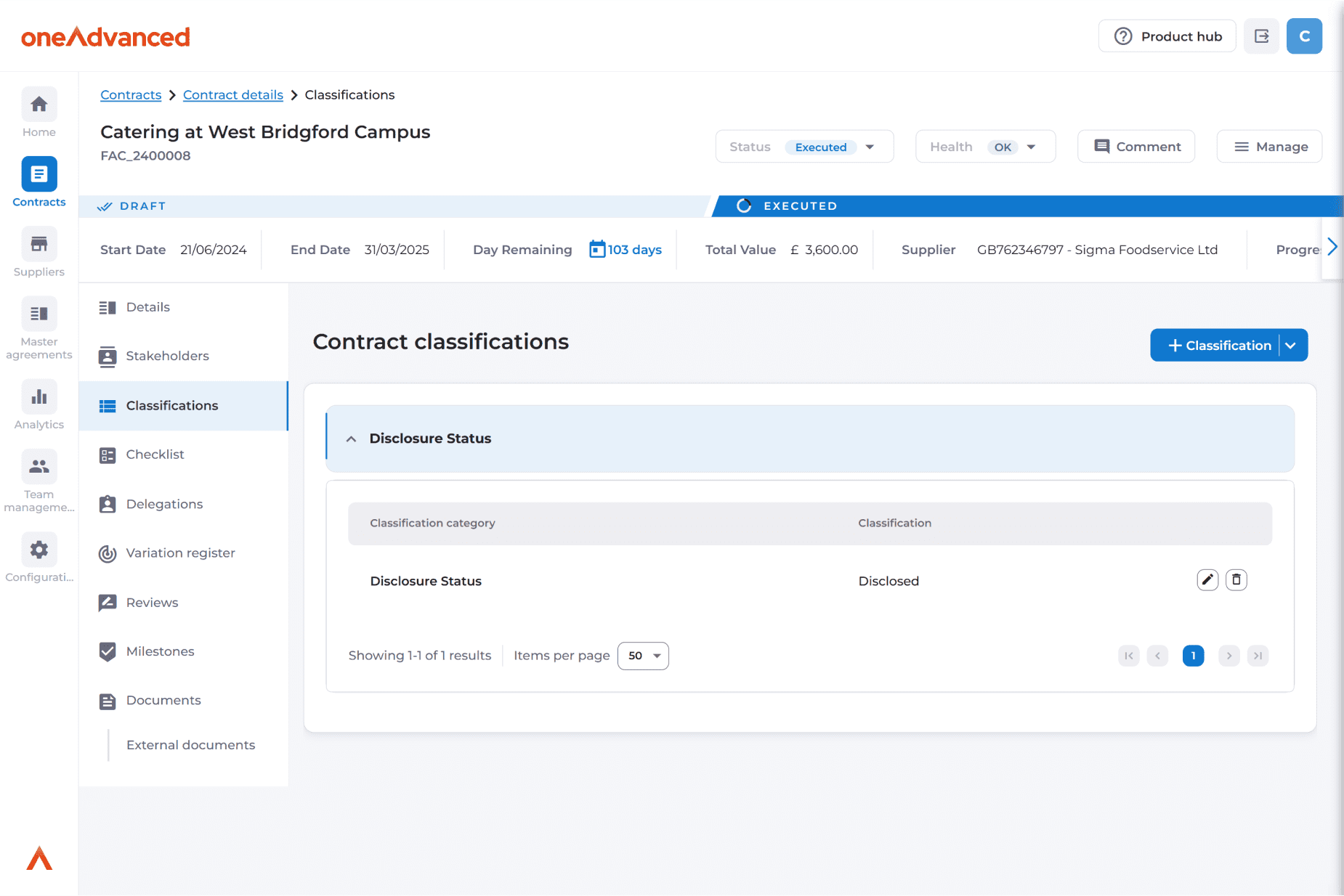Image resolution: width=1344 pixels, height=896 pixels.
Task: Delete the Disclosure Status classification row
Action: tap(1236, 579)
